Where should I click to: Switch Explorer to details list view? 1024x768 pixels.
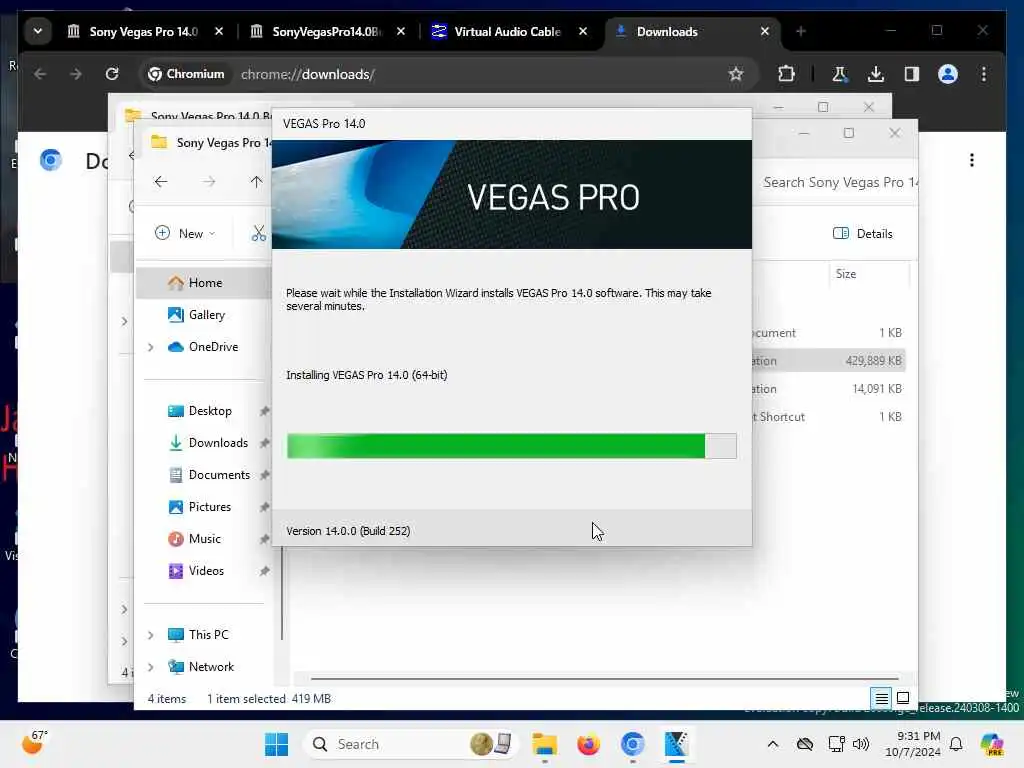(x=881, y=698)
